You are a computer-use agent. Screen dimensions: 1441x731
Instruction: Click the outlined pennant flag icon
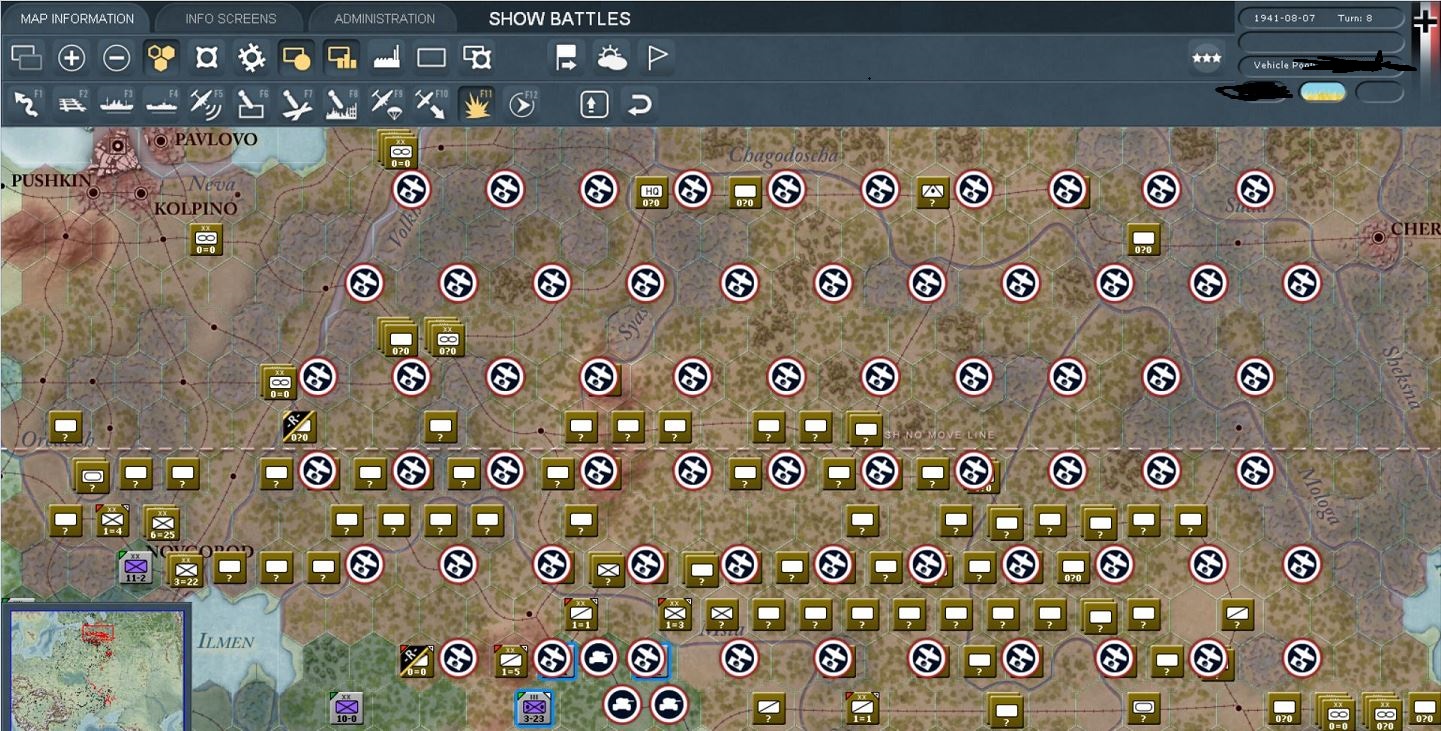point(657,58)
